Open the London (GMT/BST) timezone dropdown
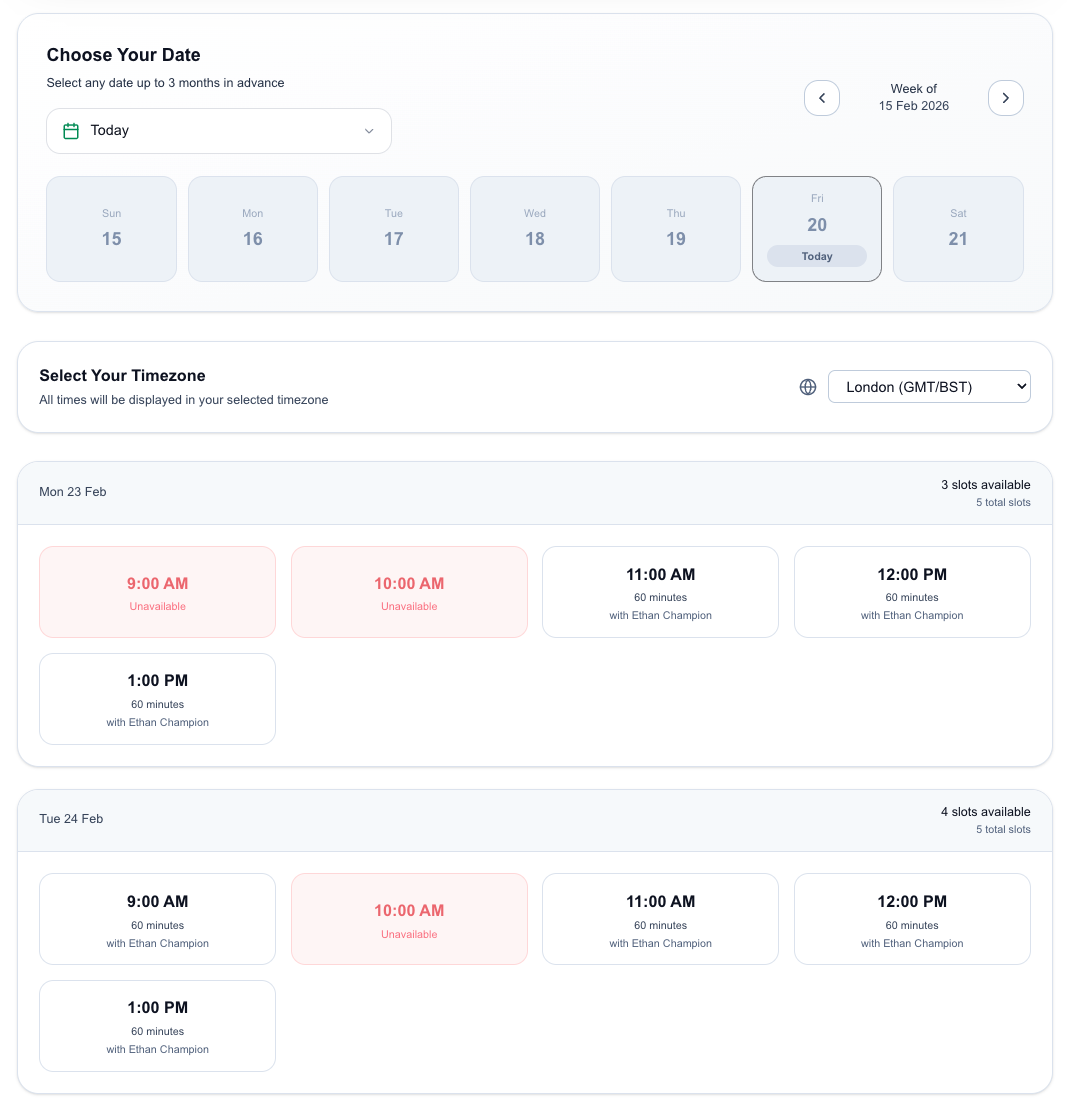This screenshot has height=1113, width=1071. pyautogui.click(x=929, y=386)
